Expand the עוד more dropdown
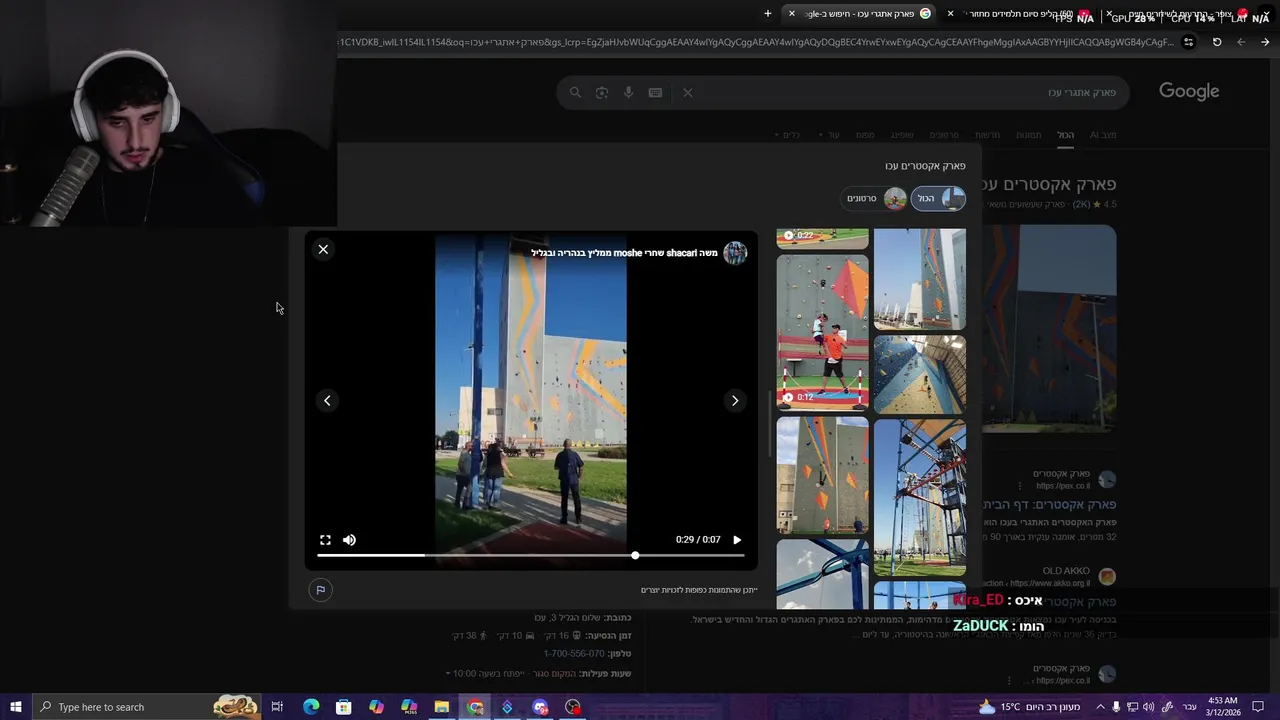This screenshot has width=1280, height=720. (829, 135)
